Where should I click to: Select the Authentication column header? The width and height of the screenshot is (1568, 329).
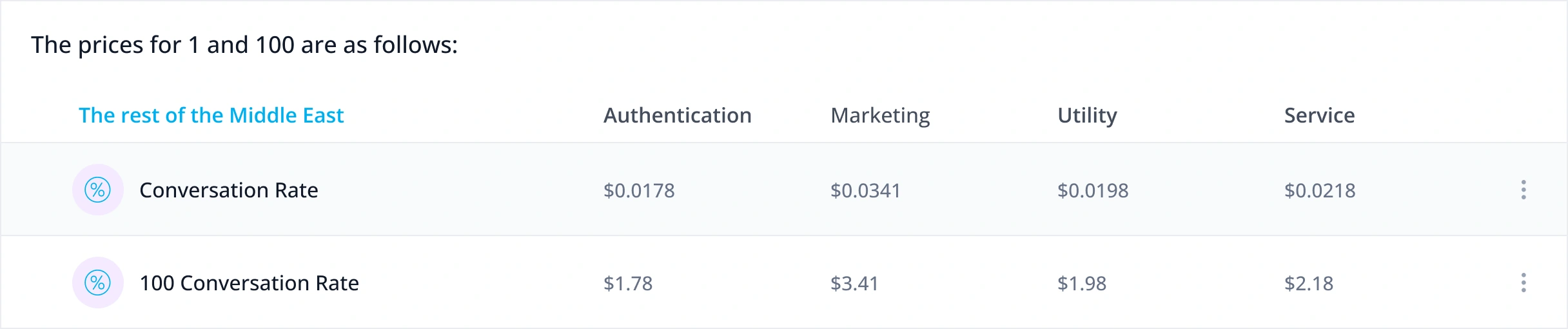(x=677, y=115)
